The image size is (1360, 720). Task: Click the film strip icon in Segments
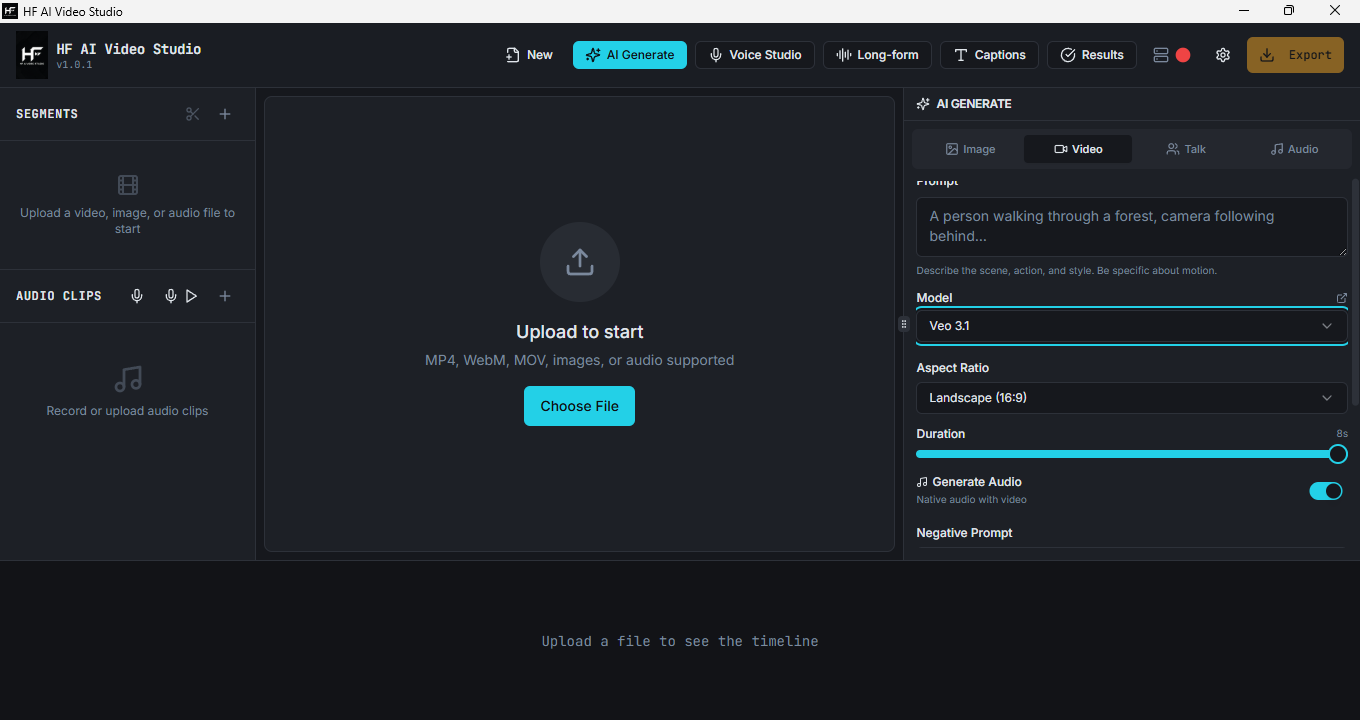click(128, 185)
